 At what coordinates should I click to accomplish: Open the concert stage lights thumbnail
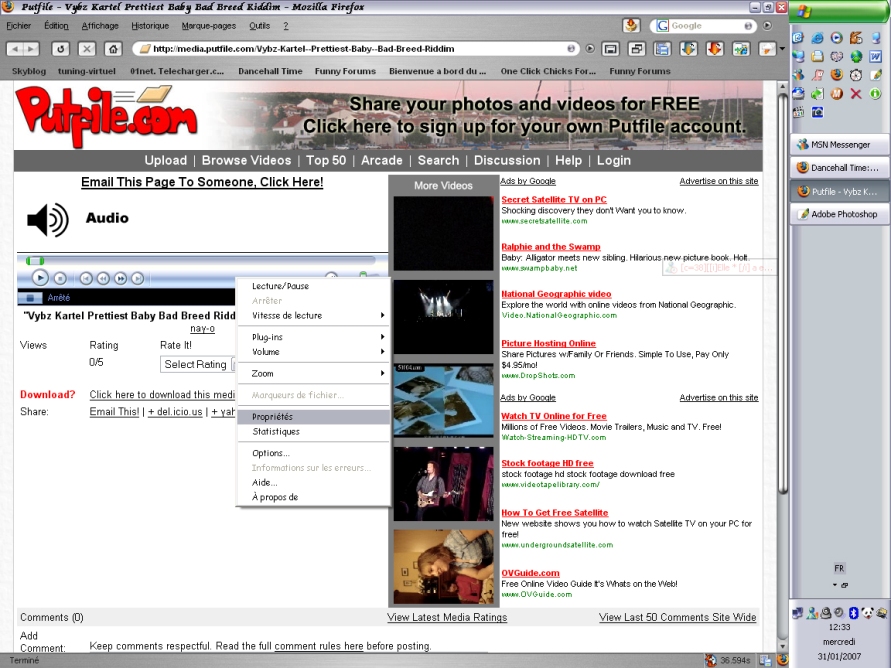[x=443, y=316]
